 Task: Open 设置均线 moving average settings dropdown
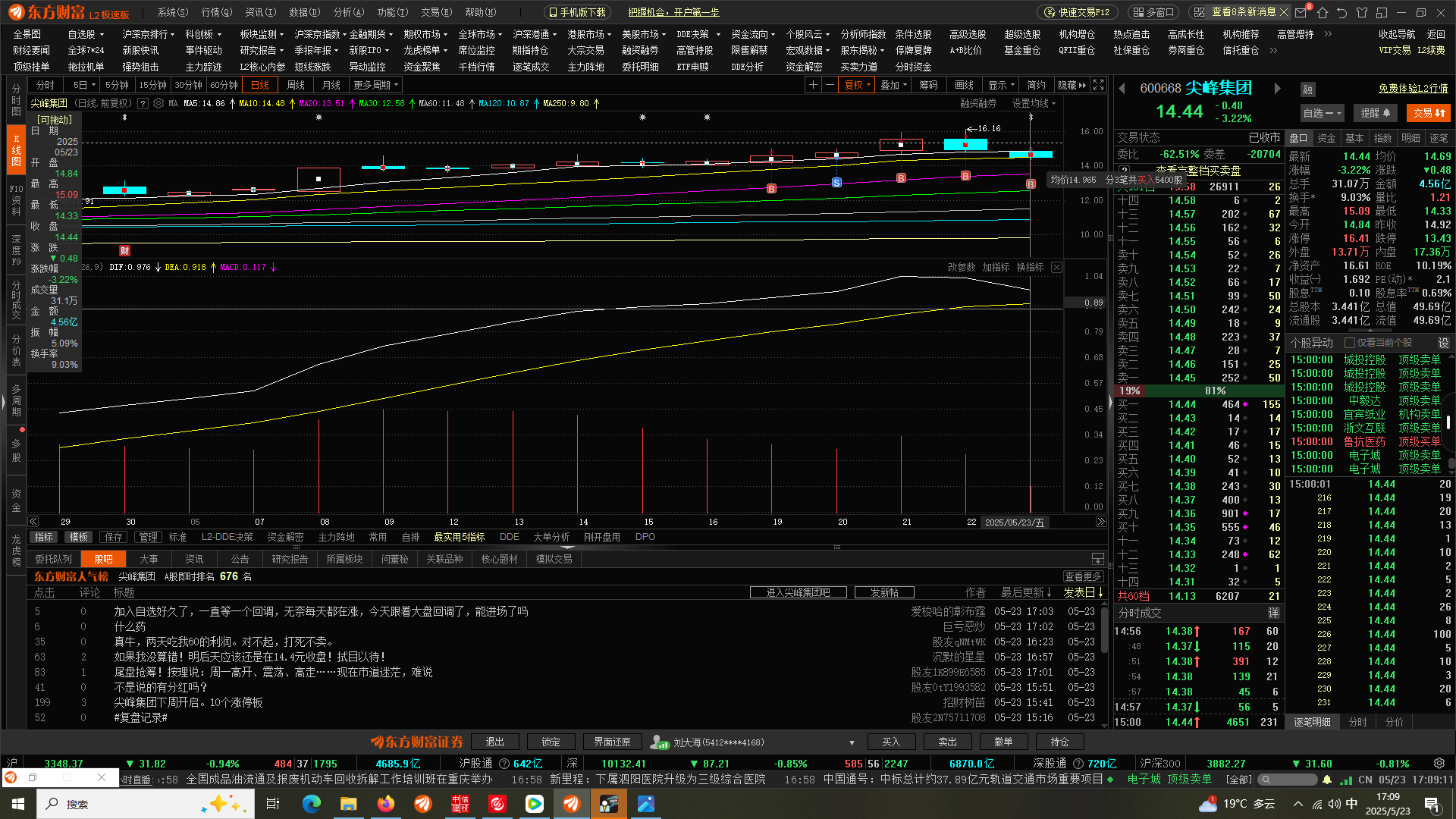click(x=1034, y=103)
